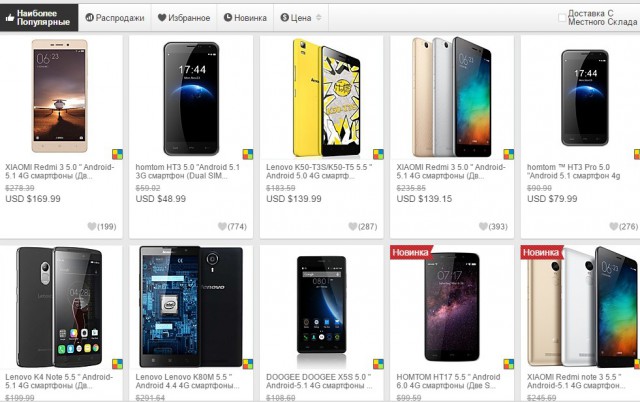Click Новинка ribbon on XIAOMI Redmi note 3
The image size is (640, 402).
[541, 253]
